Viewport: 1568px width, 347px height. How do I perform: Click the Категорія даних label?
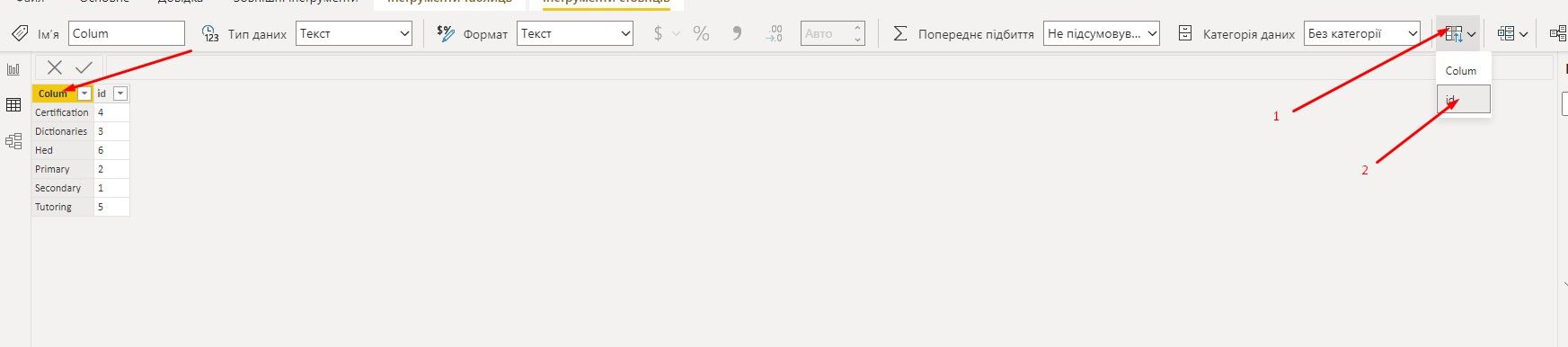point(1249,34)
